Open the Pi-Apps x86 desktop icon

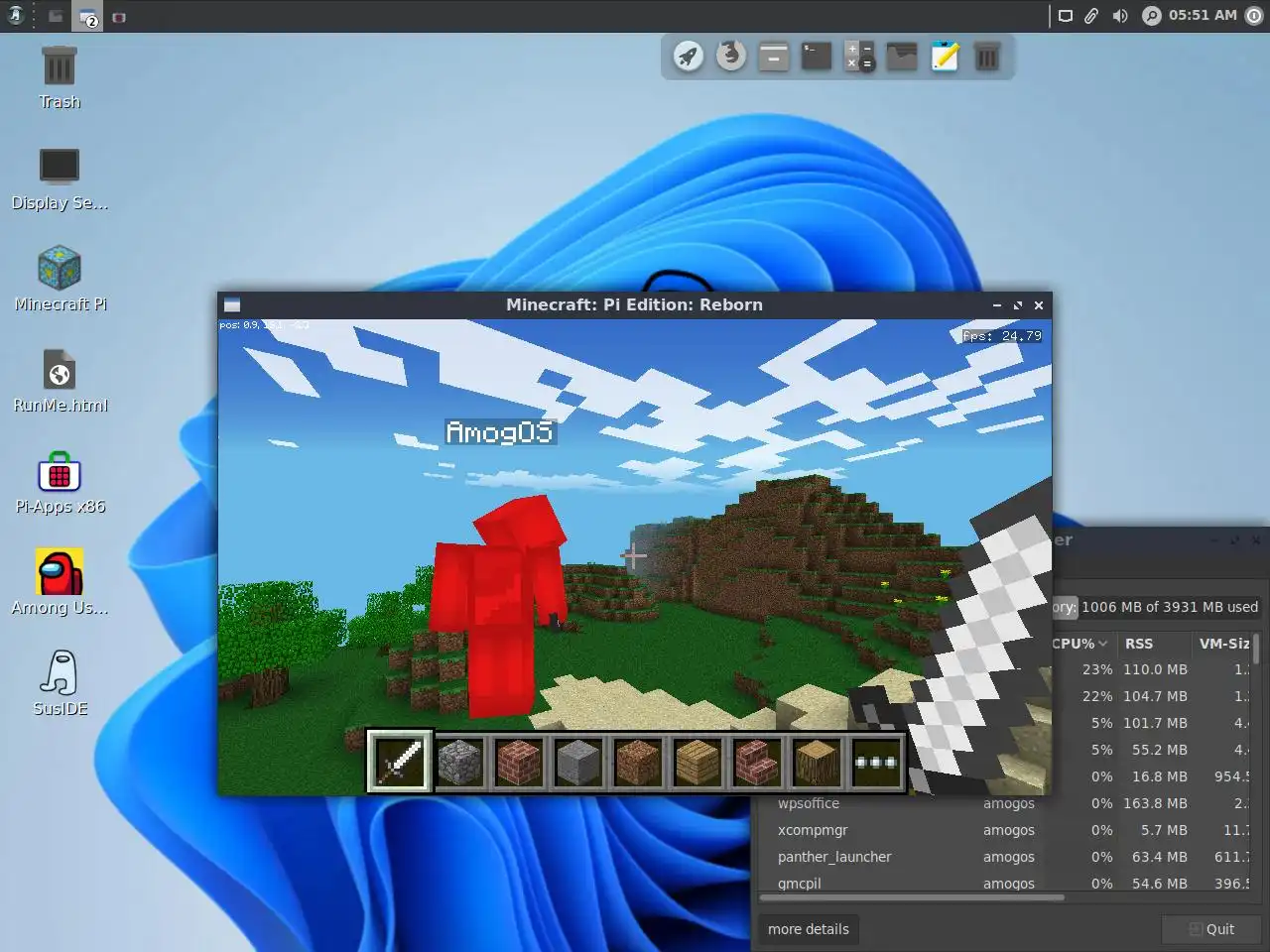click(60, 484)
